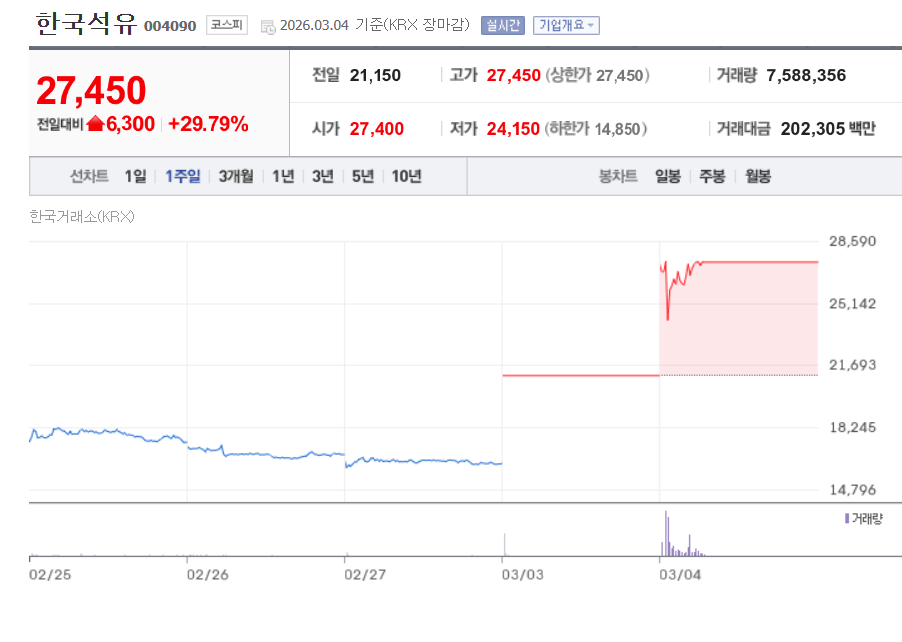This screenshot has height=642, width=902.
Task: Open the 일봉 daily candle chart
Action: click(x=668, y=176)
